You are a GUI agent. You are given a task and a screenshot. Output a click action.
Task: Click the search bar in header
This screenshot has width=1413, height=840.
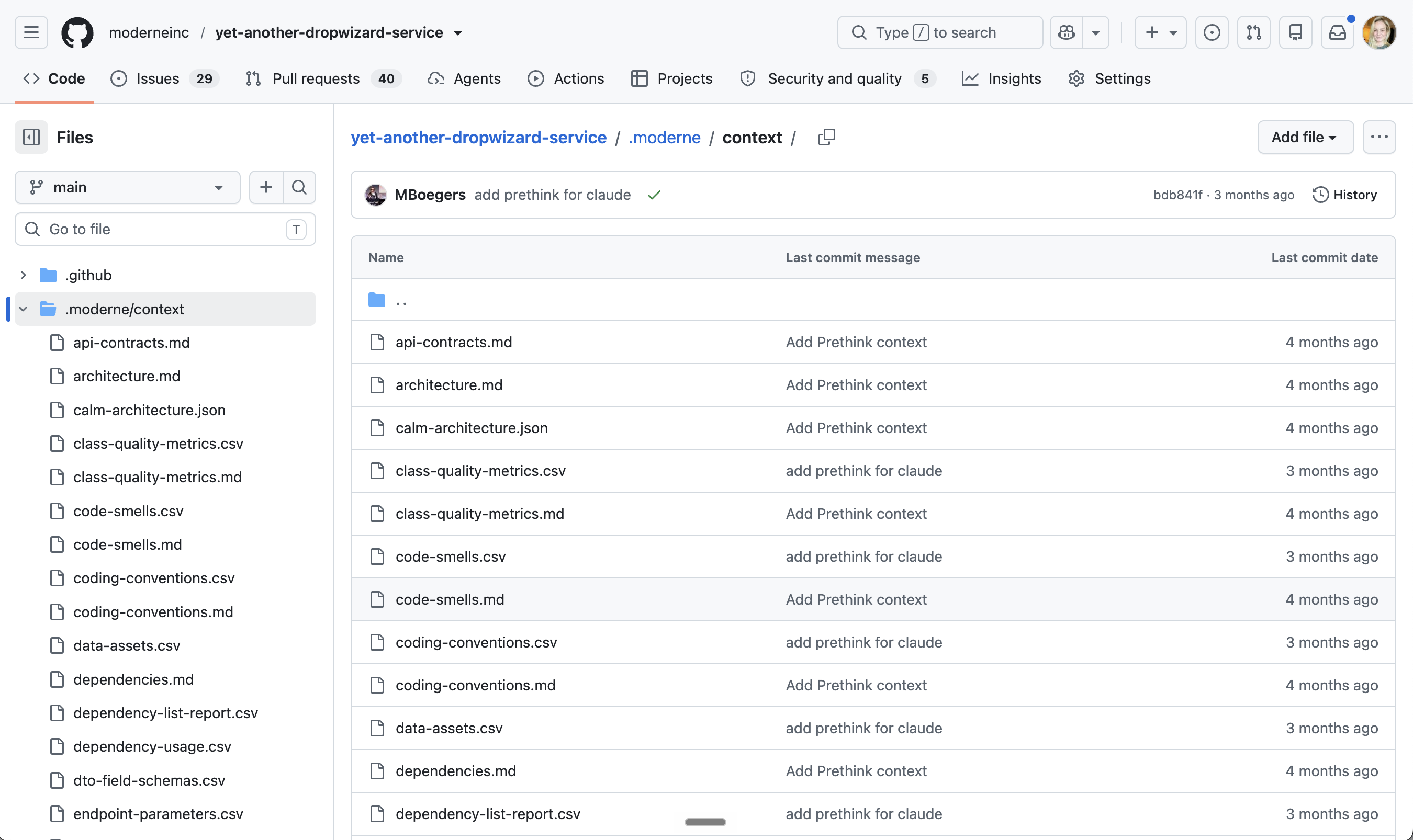pyautogui.click(x=939, y=32)
